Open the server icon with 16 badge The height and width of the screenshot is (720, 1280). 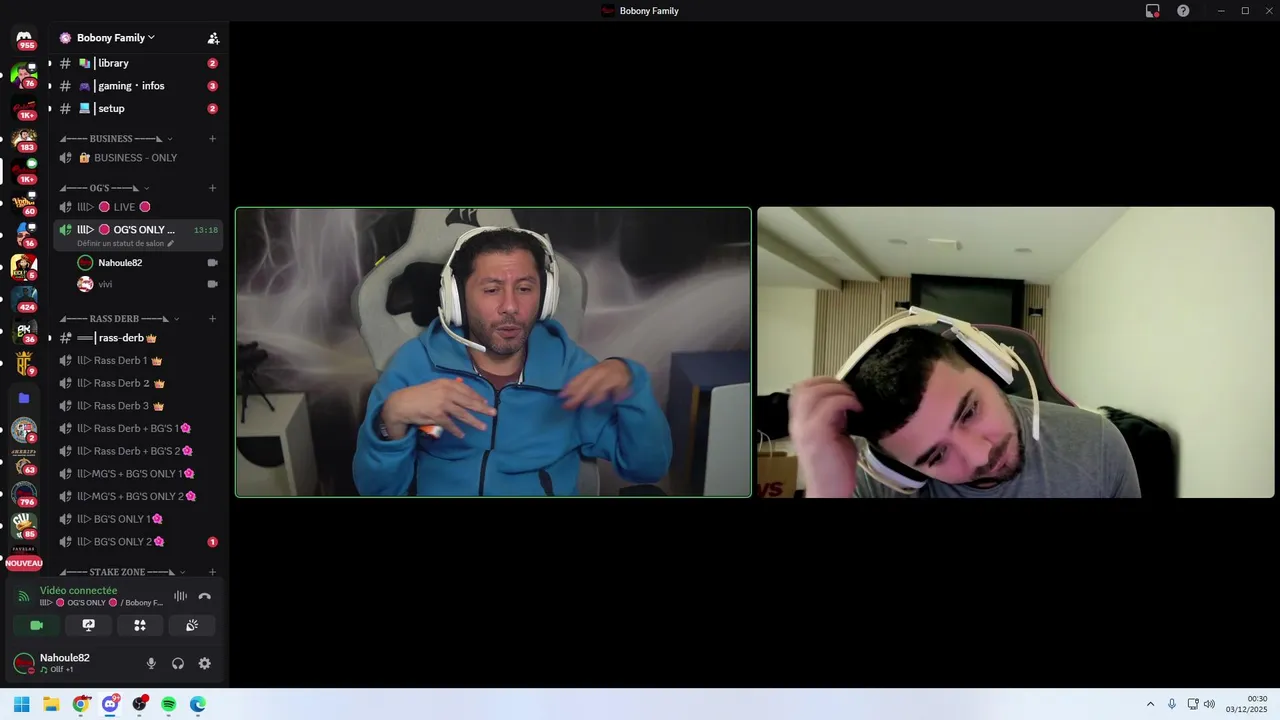[x=24, y=235]
